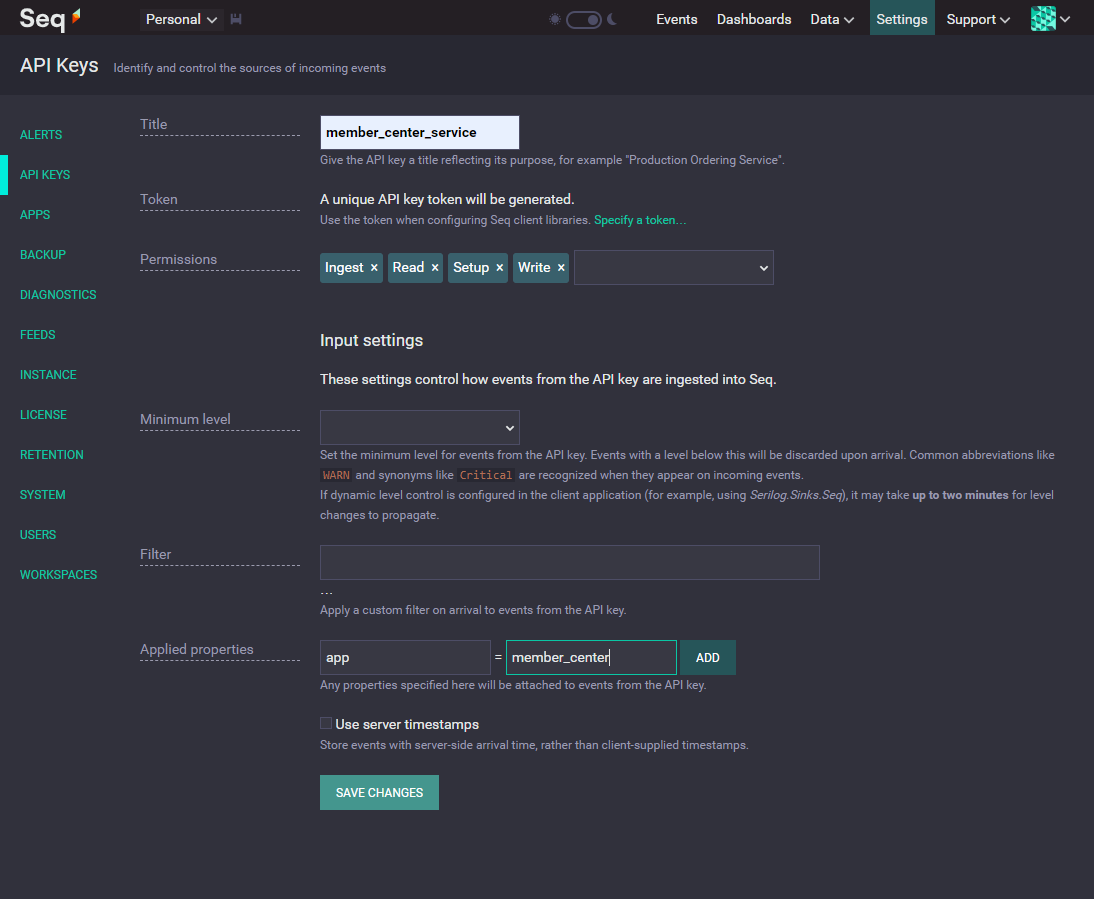Click the Minimum level field label
1094x899 pixels.
click(x=185, y=419)
